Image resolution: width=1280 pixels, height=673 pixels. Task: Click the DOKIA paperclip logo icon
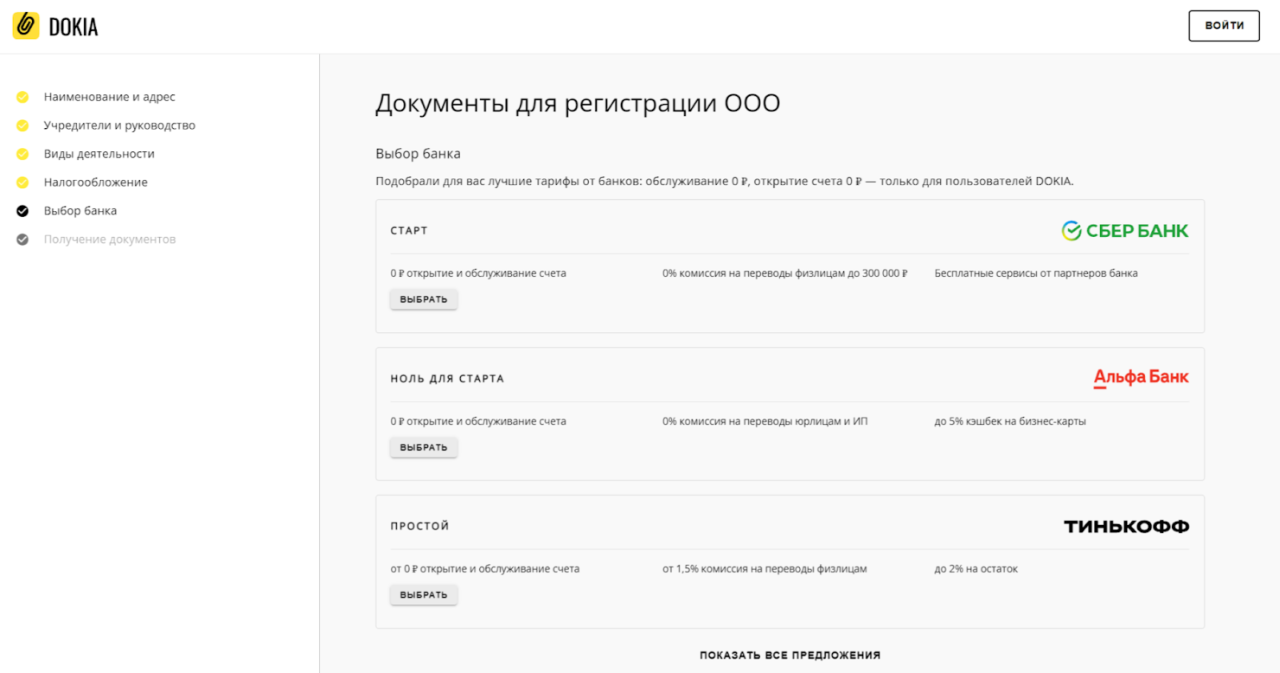point(26,26)
